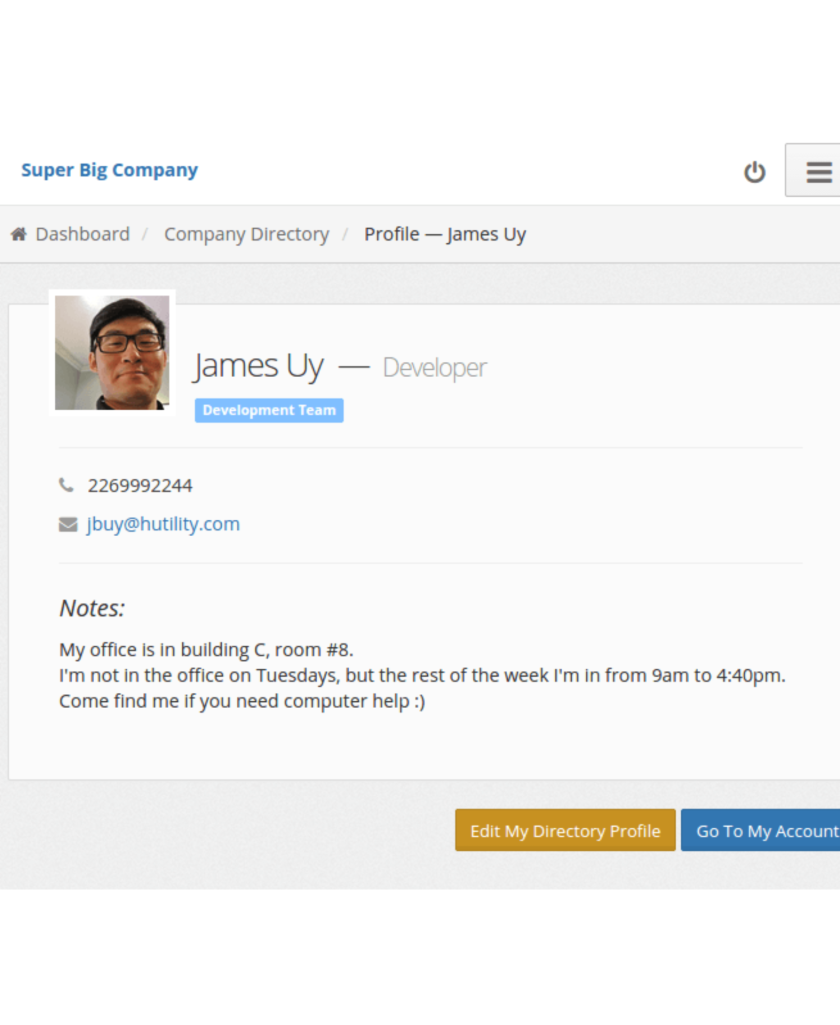Open the Company Directory breadcrumb
This screenshot has width=840, height=1025.
(246, 234)
